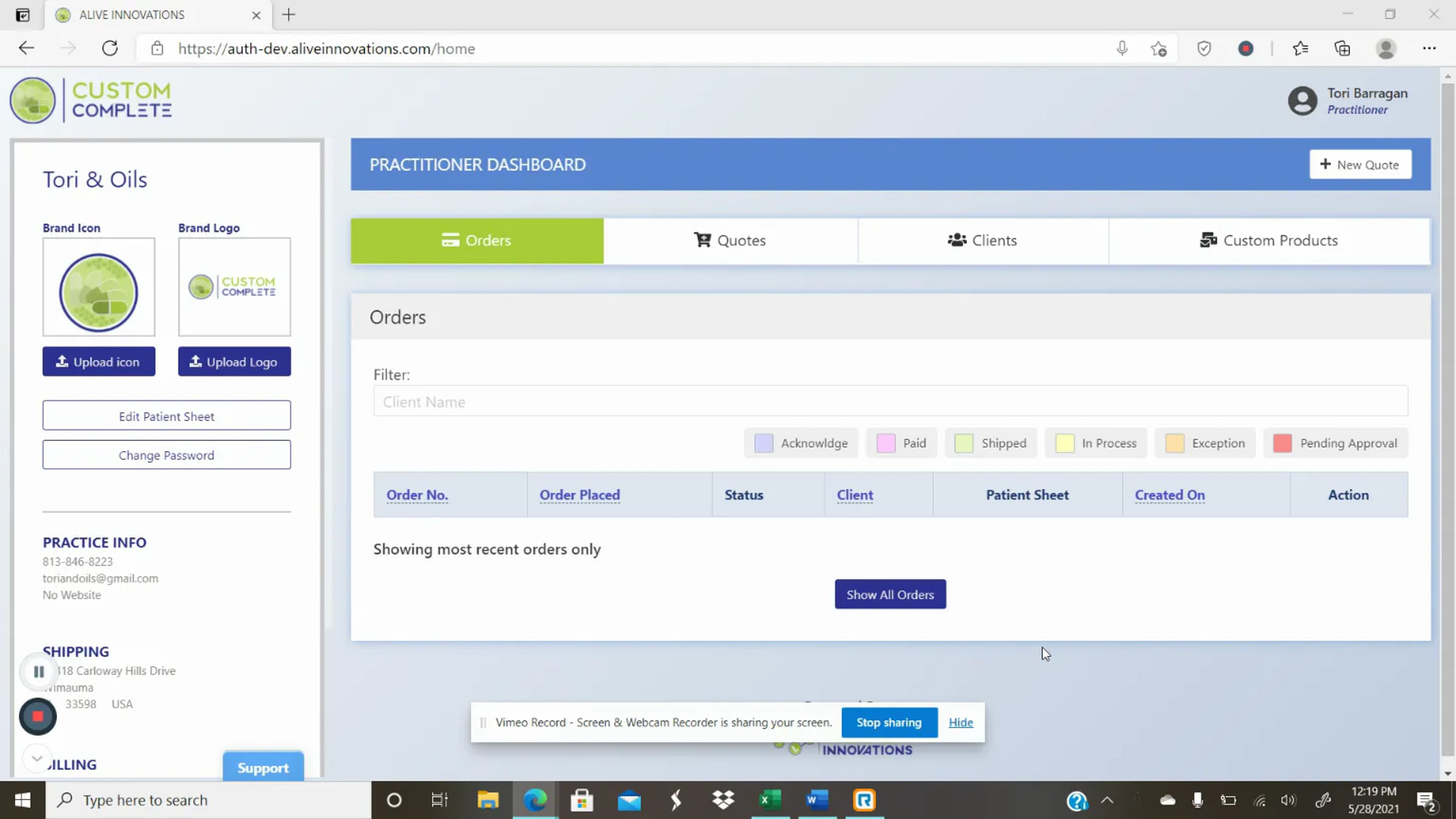Open Excel from taskbar
Screen dimensions: 1456x819
[770, 800]
